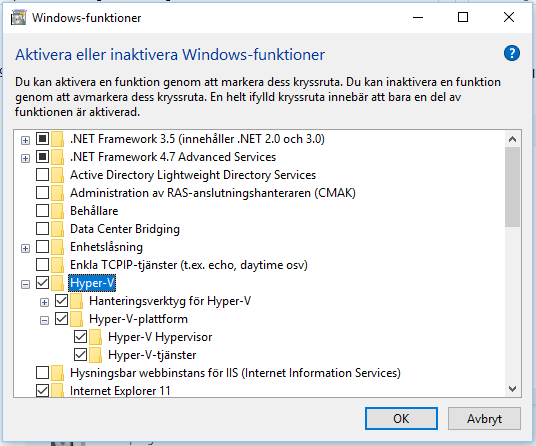This screenshot has height=446, width=536.
Task: Open the blue help question mark icon
Action: 512,53
